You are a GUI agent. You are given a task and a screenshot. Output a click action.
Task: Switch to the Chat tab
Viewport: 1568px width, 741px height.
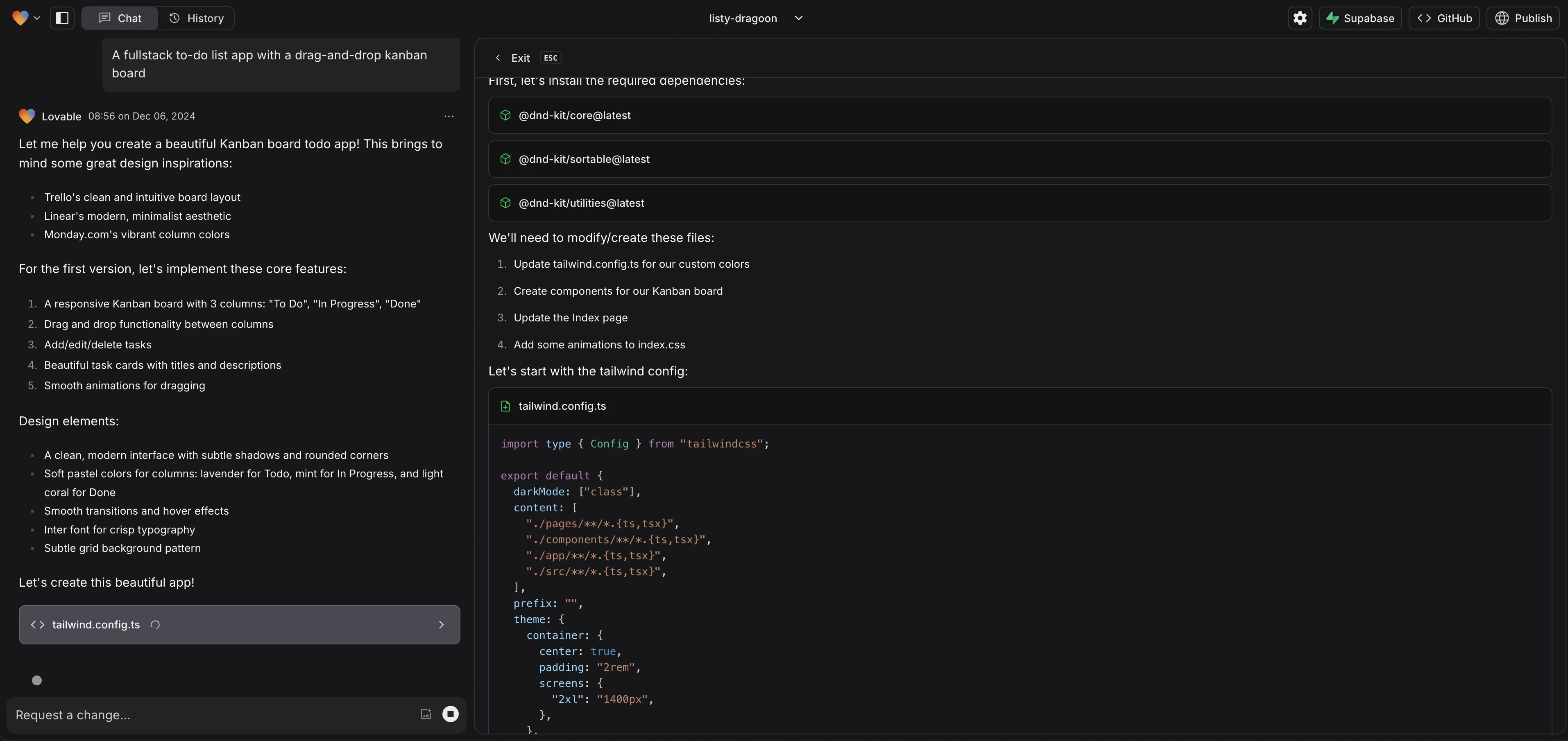(x=120, y=18)
